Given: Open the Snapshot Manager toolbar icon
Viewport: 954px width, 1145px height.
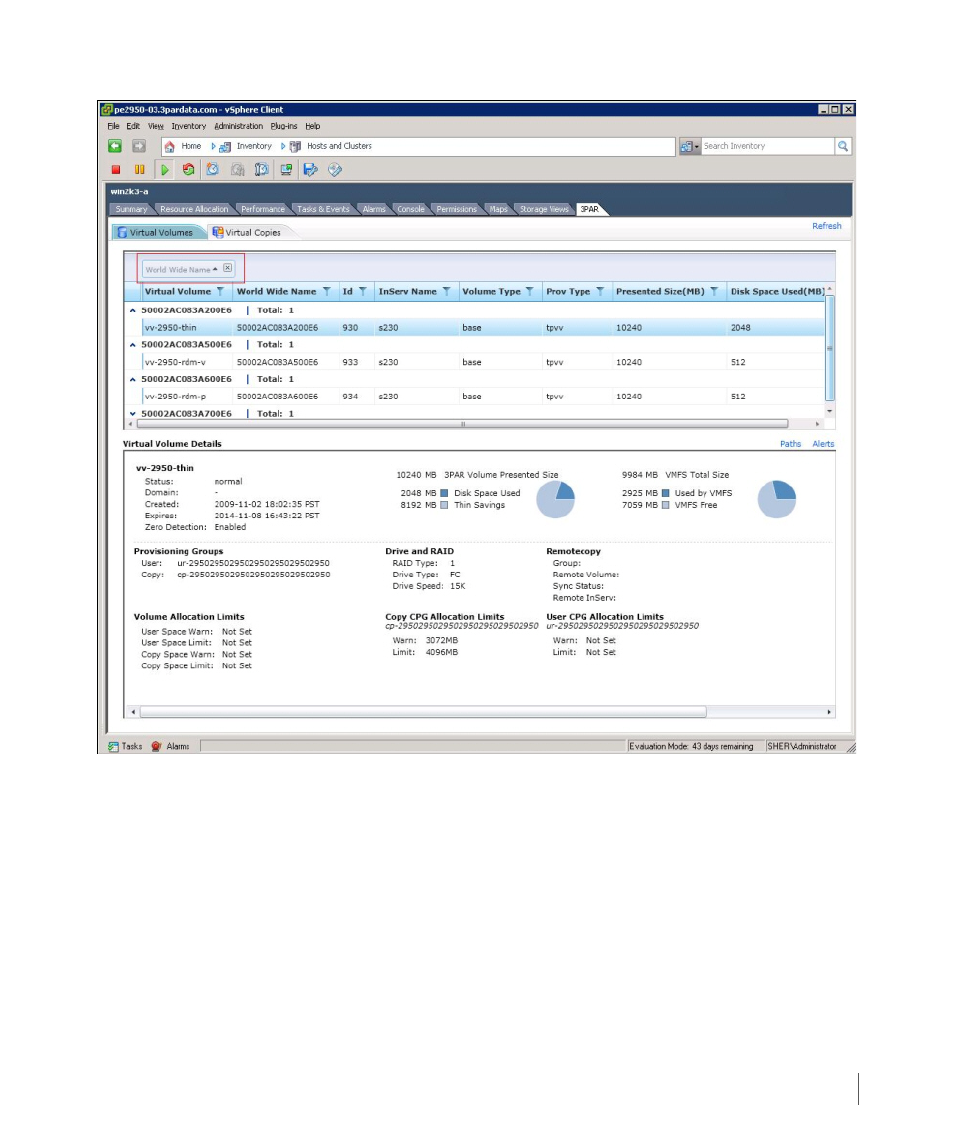Looking at the screenshot, I should pyautogui.click(x=262, y=169).
